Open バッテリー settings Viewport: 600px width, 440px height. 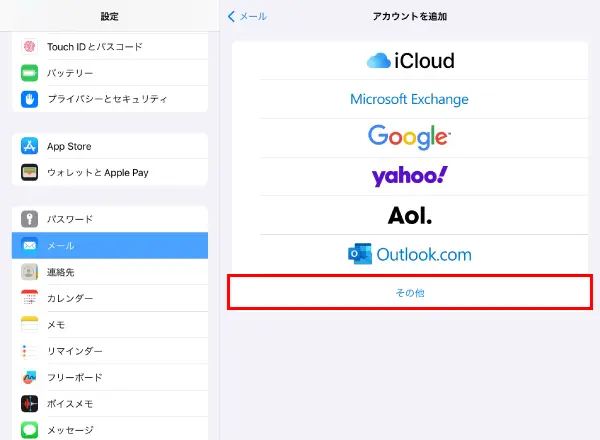point(110,73)
